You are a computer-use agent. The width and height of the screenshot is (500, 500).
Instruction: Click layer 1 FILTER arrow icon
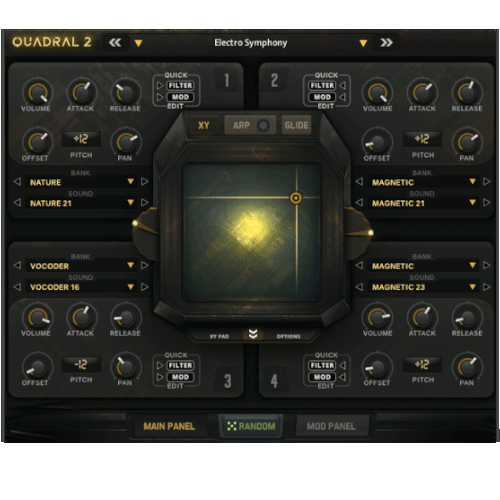[160, 85]
